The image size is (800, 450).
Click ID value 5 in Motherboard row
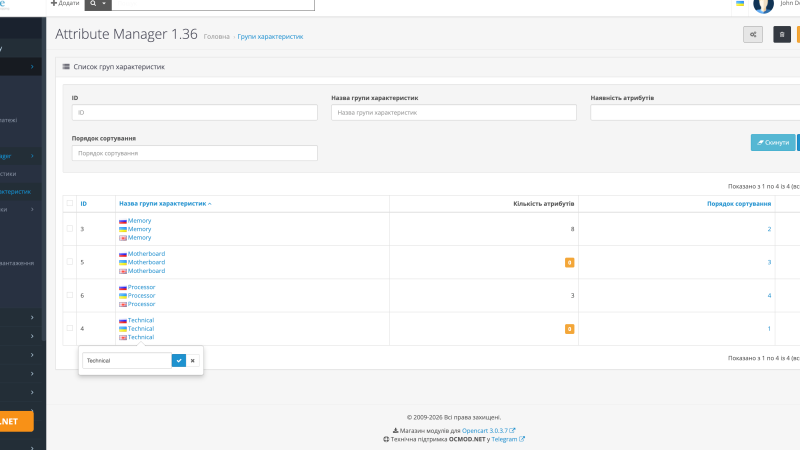click(x=82, y=262)
